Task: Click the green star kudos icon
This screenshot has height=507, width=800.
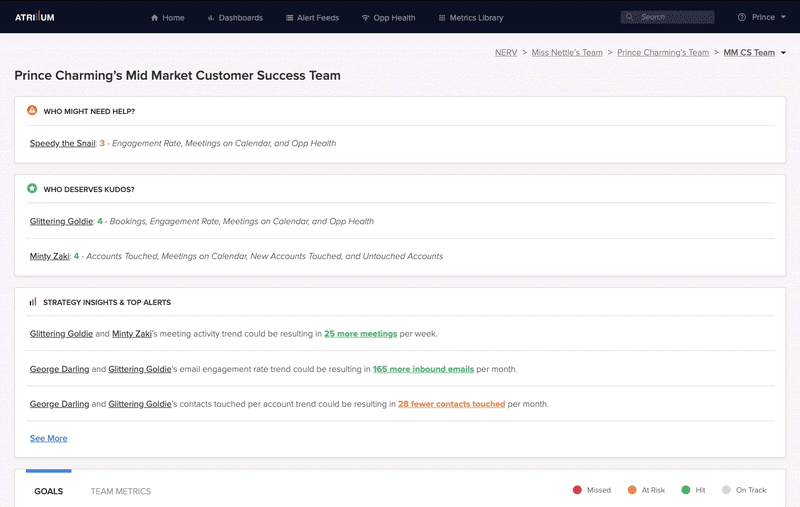Action: 32,188
